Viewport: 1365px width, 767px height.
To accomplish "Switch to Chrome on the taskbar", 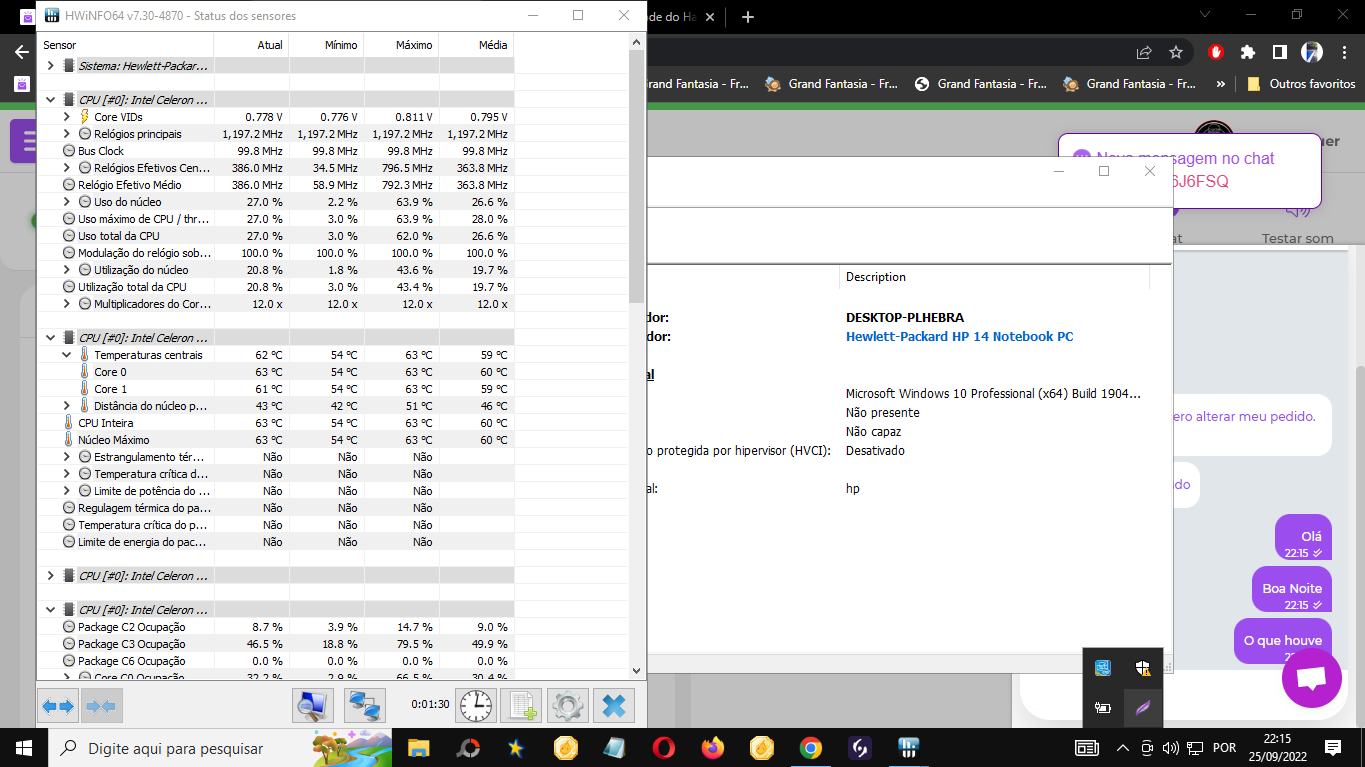I will coord(810,748).
